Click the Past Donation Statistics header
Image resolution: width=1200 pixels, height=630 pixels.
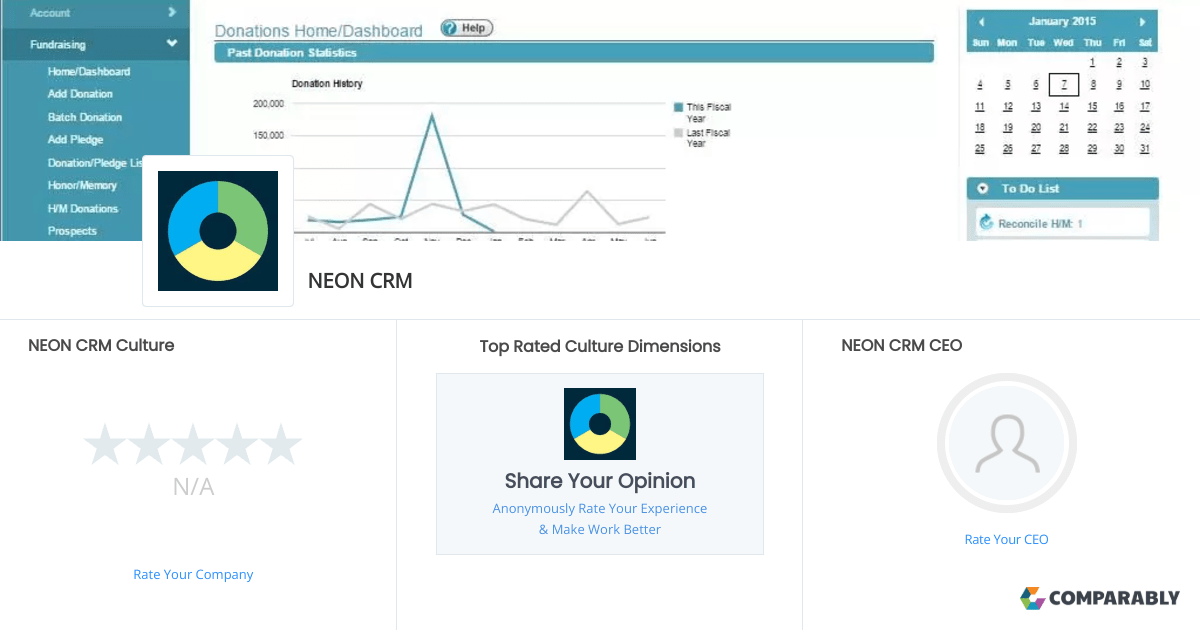point(574,53)
